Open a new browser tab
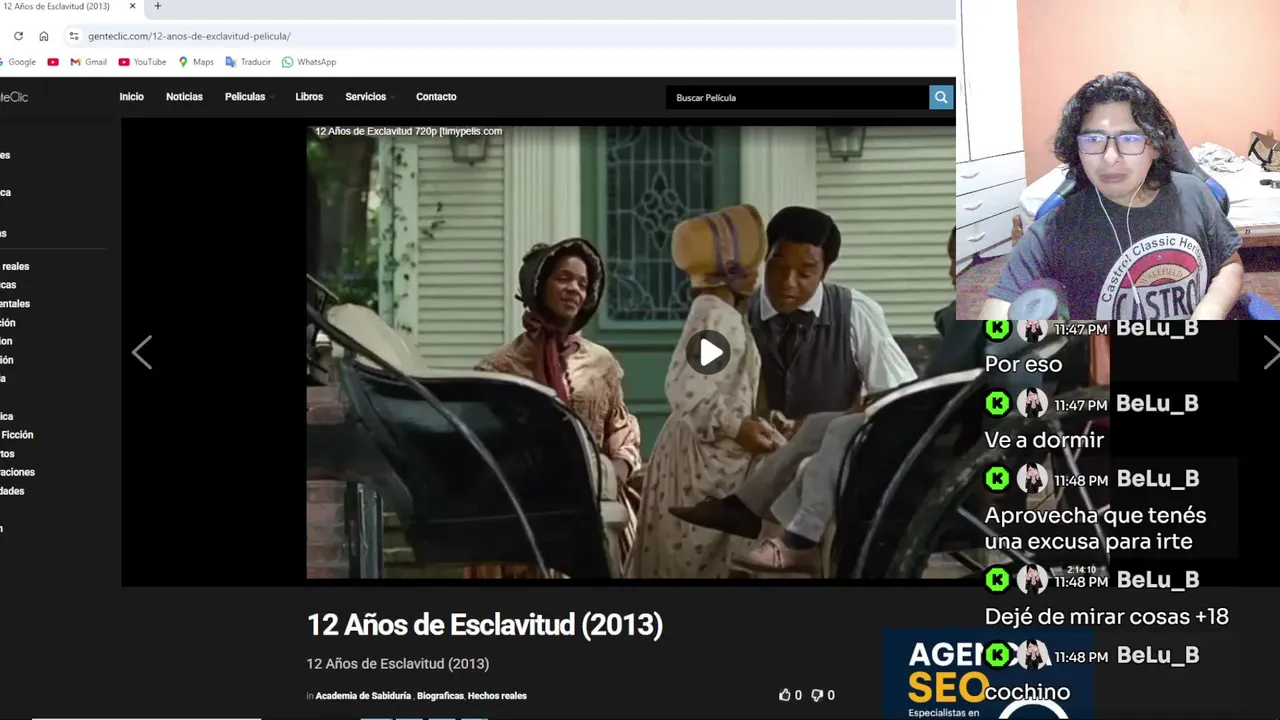This screenshot has height=720, width=1280. (157, 6)
